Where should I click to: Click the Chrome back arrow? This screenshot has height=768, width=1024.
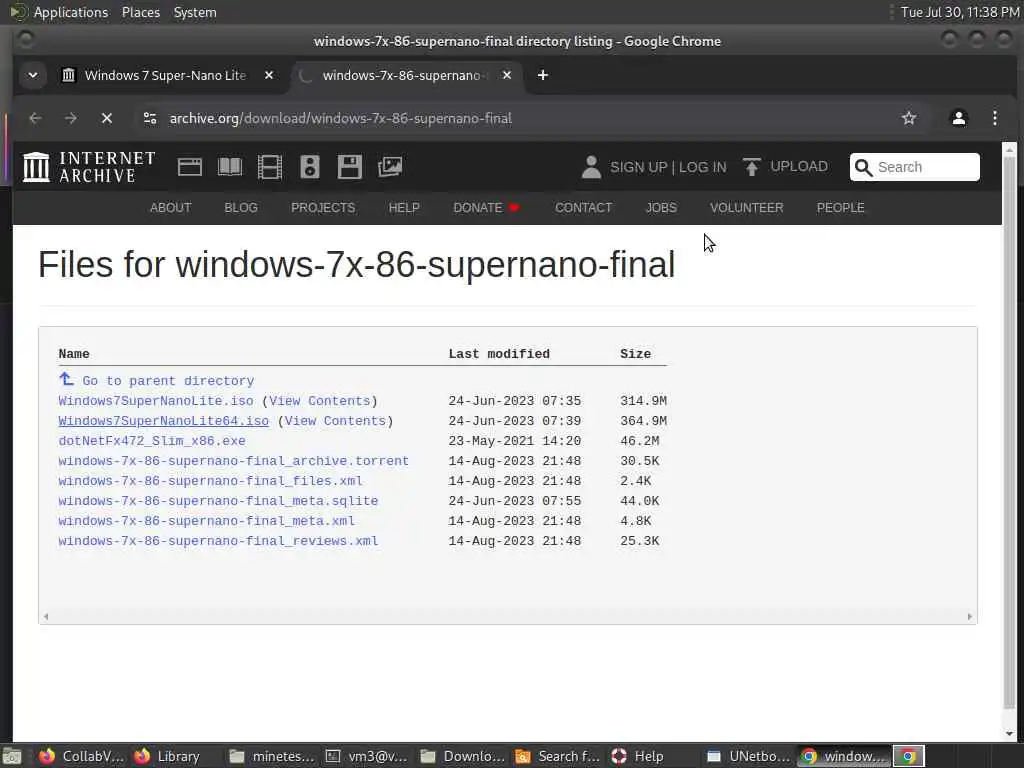35,118
